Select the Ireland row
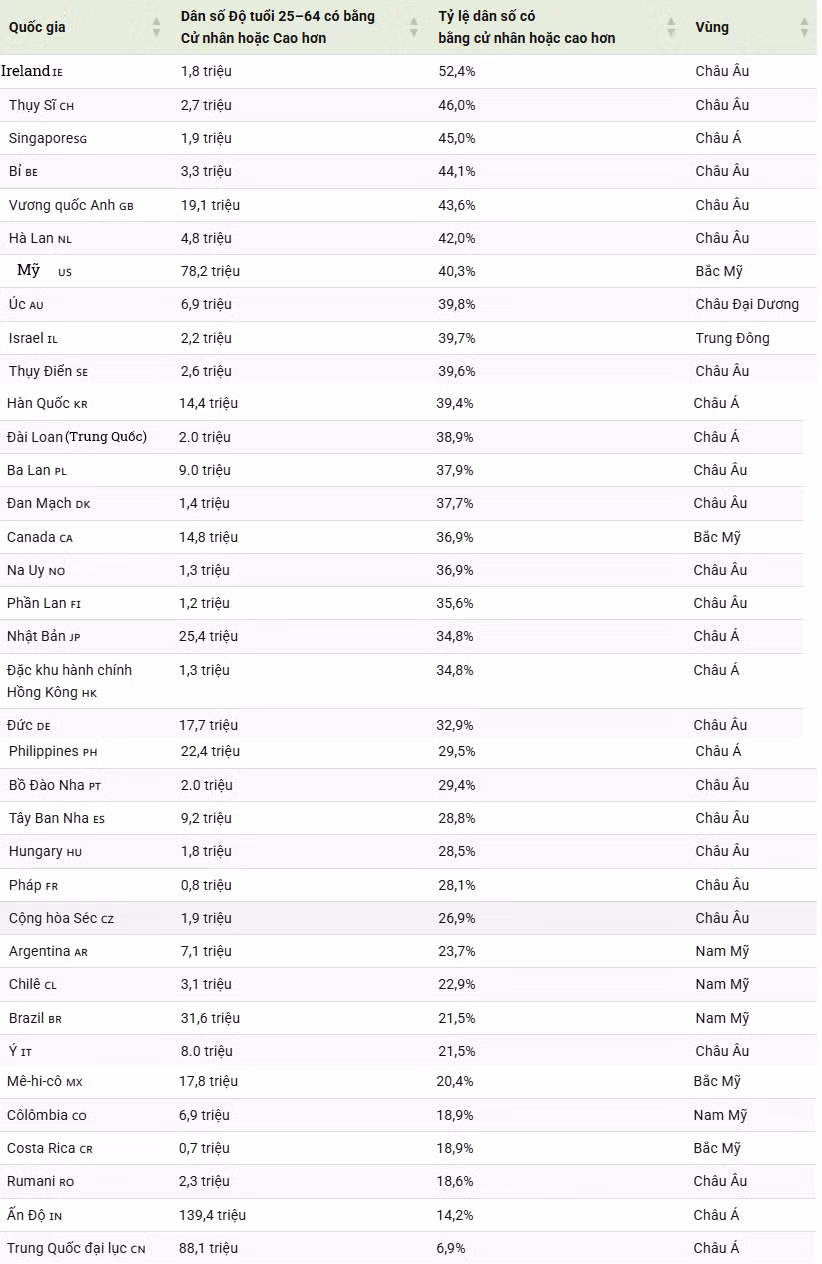Viewport: 822px width, 1264px height. [x=408, y=71]
